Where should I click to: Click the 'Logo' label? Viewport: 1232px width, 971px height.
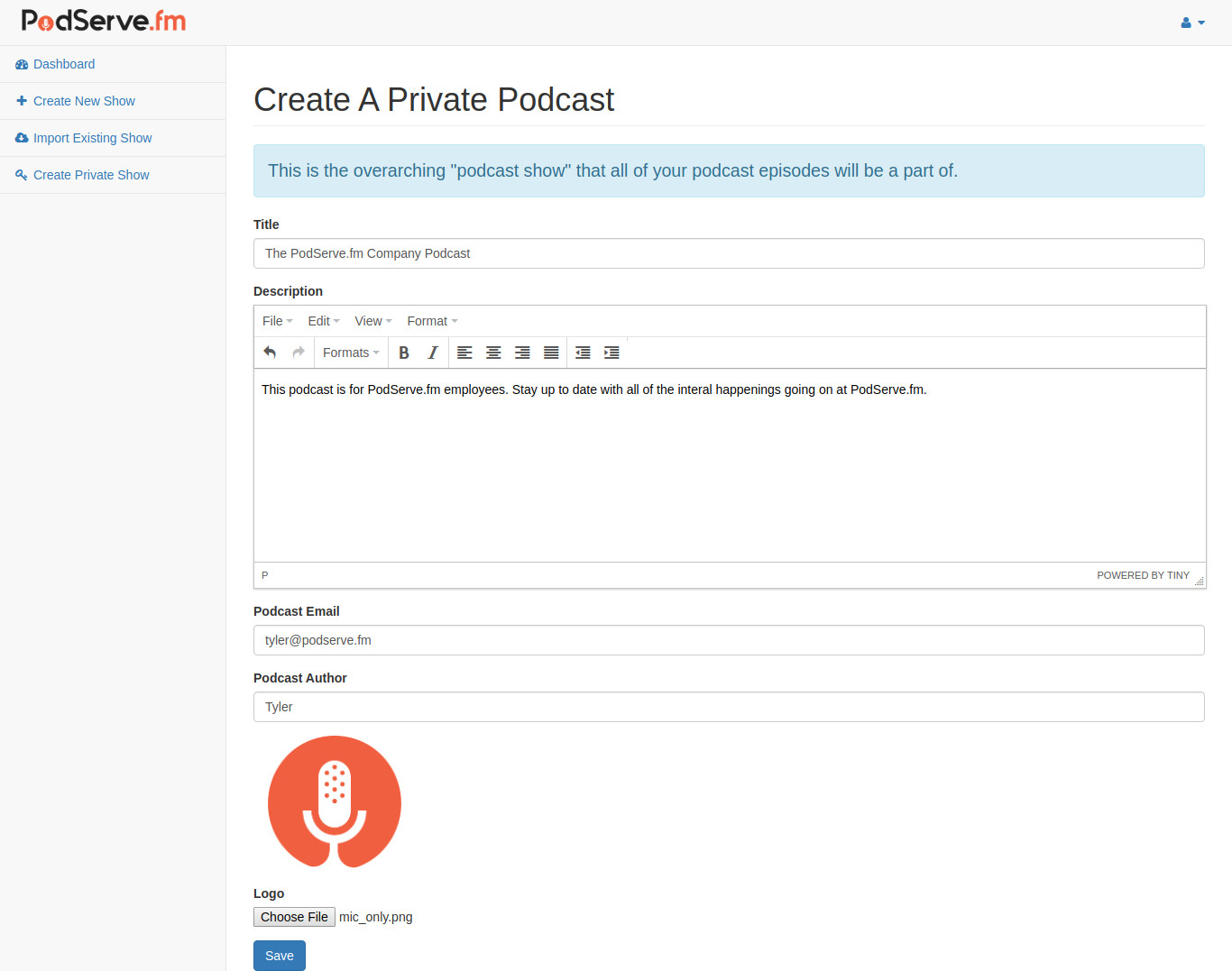[269, 893]
